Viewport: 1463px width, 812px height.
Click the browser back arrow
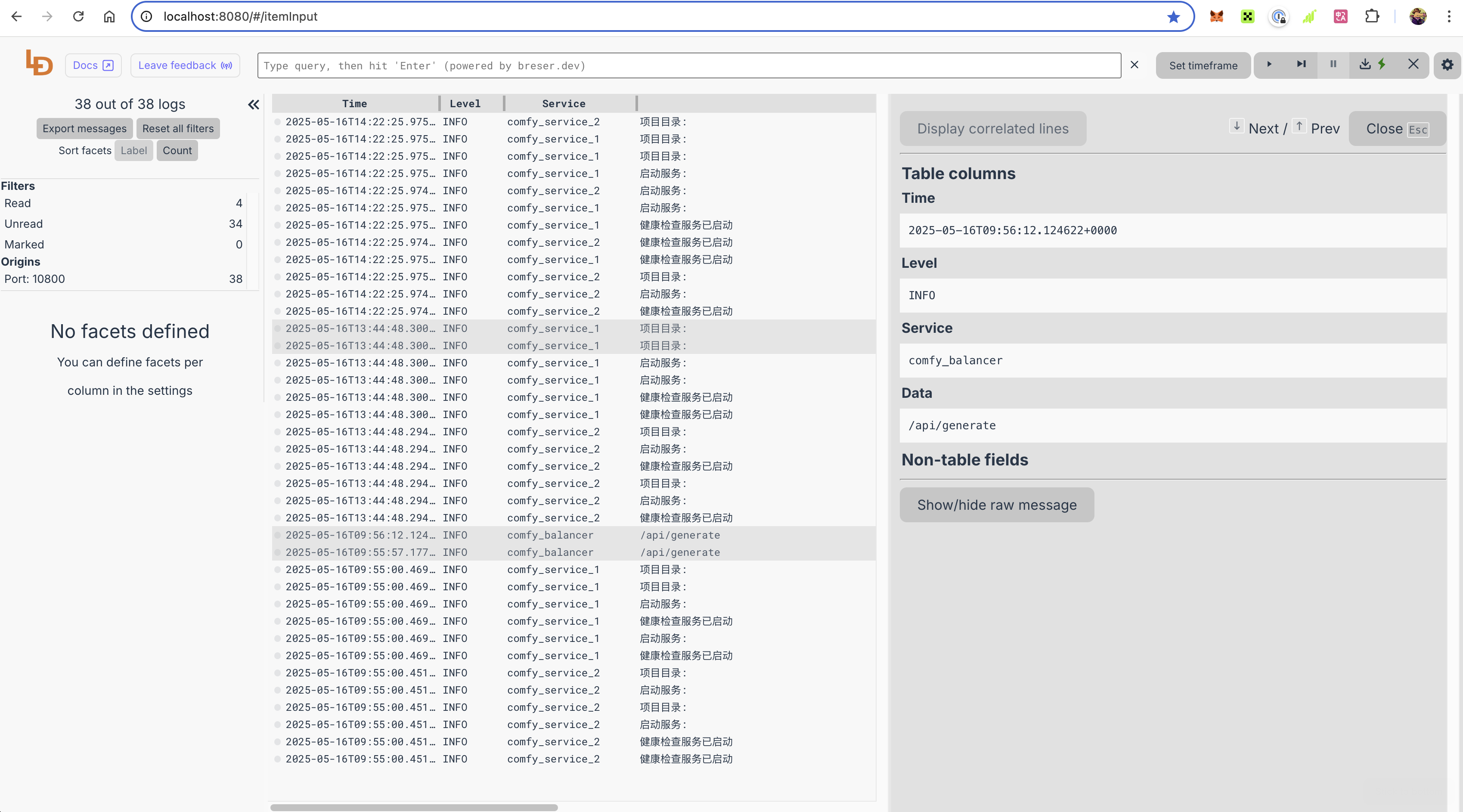pos(16,16)
